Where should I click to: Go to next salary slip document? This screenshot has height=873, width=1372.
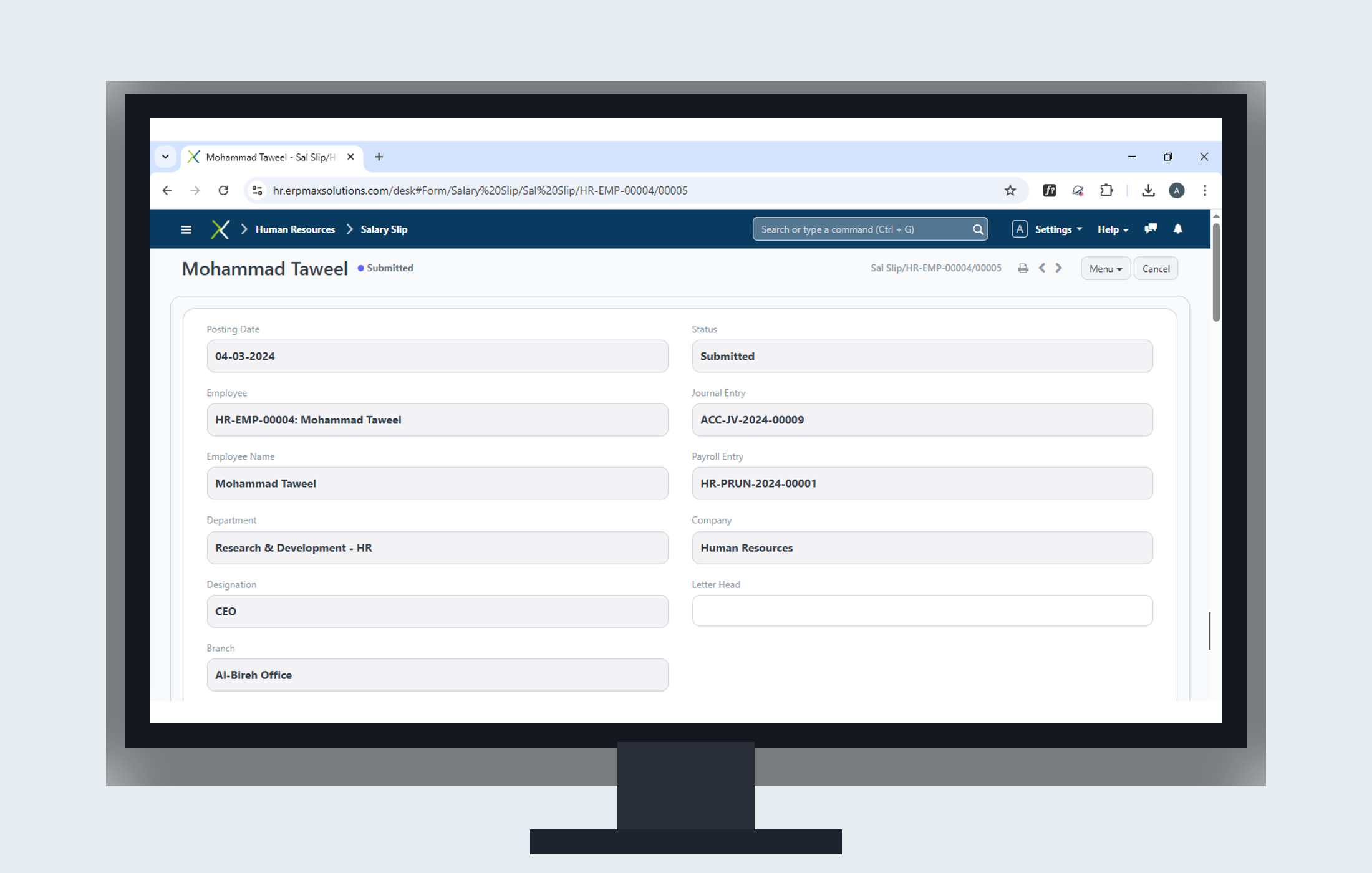[x=1058, y=268]
